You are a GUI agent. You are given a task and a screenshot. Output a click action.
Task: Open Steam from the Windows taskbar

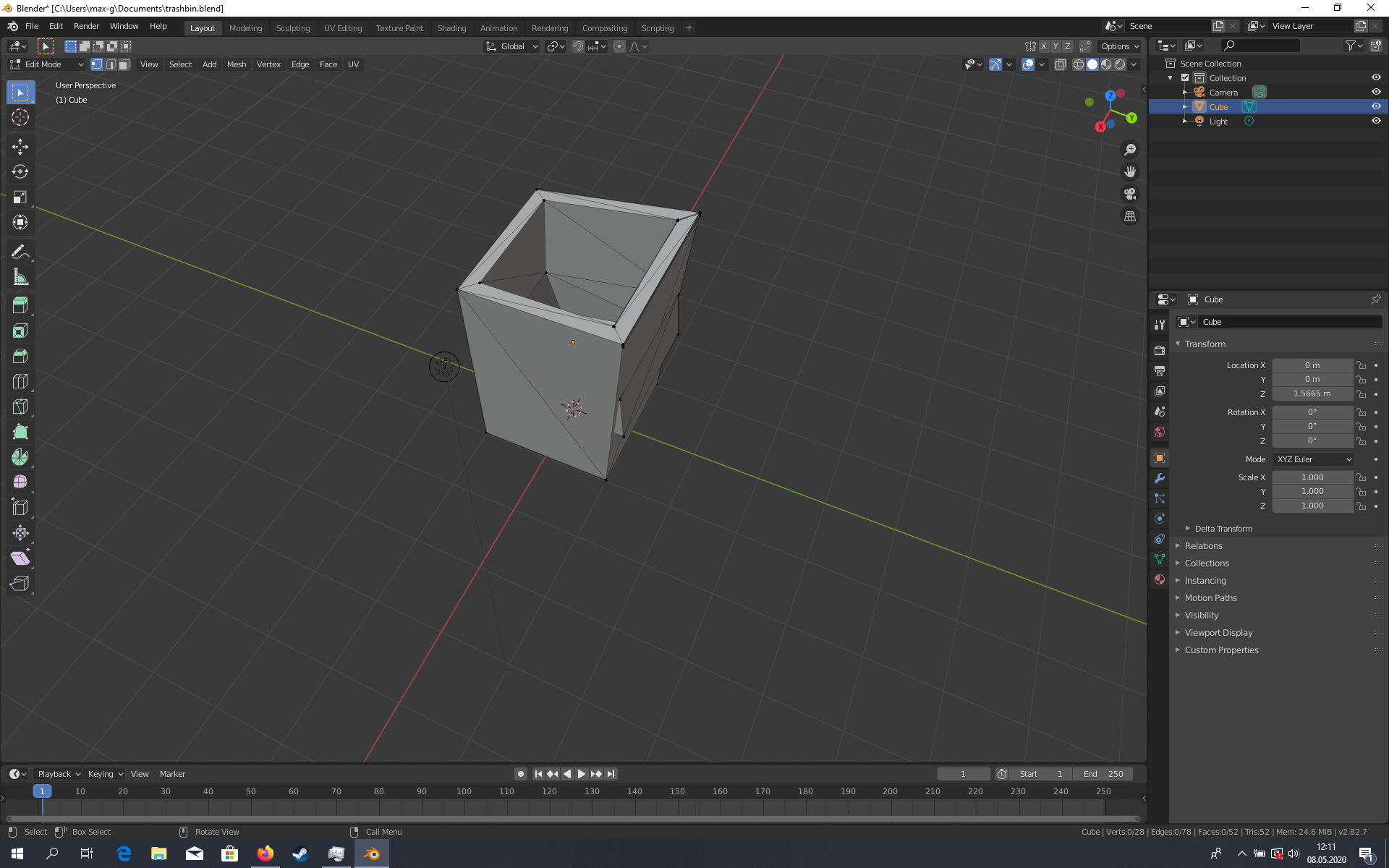point(300,854)
